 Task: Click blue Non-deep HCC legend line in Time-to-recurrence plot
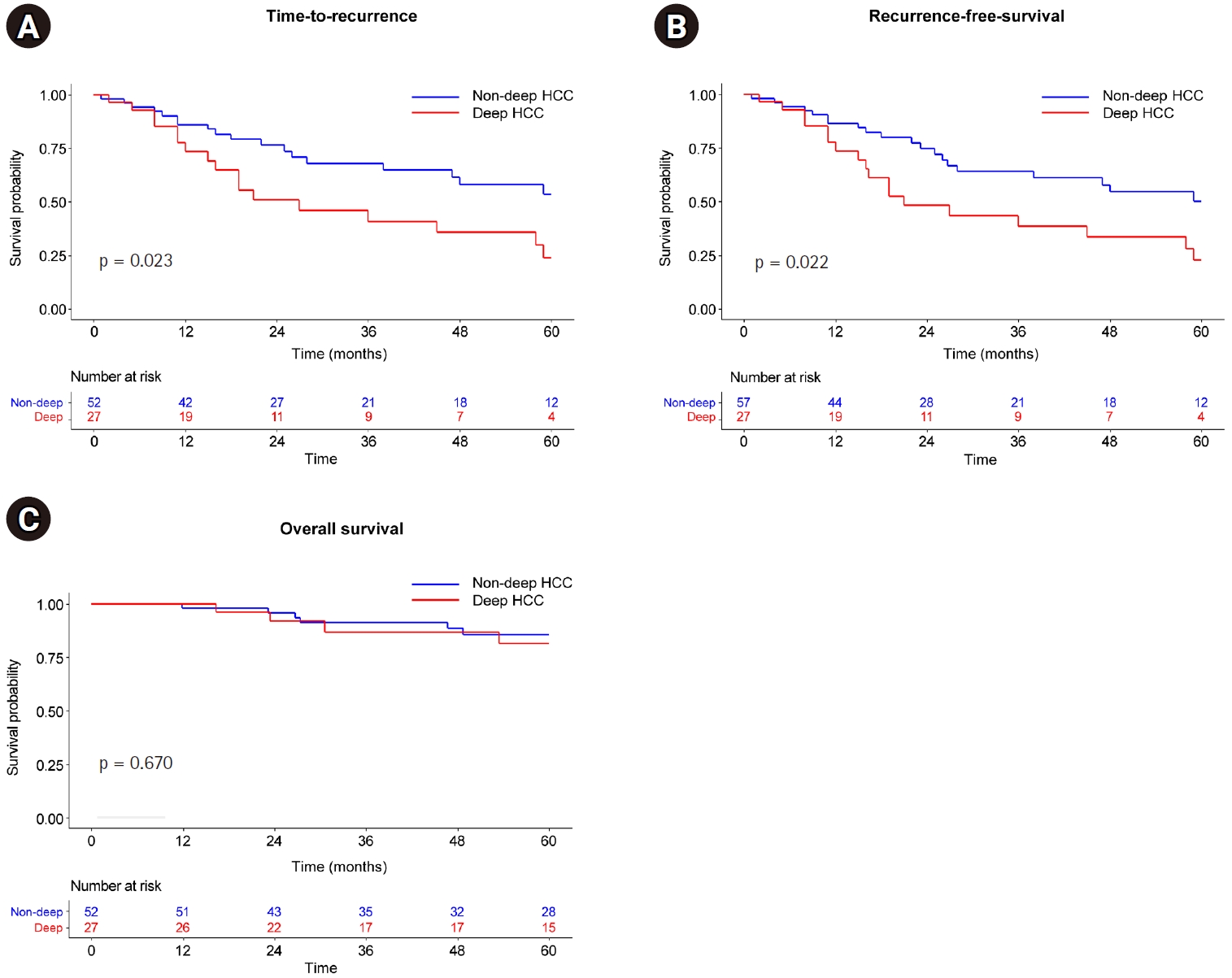coord(435,97)
